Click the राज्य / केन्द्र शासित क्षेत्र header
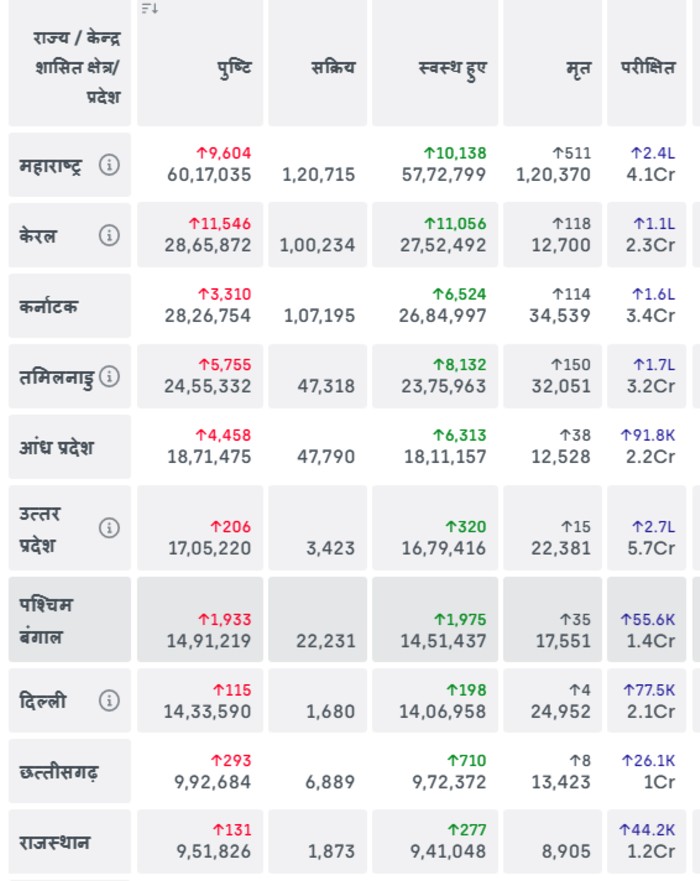 tap(76, 68)
